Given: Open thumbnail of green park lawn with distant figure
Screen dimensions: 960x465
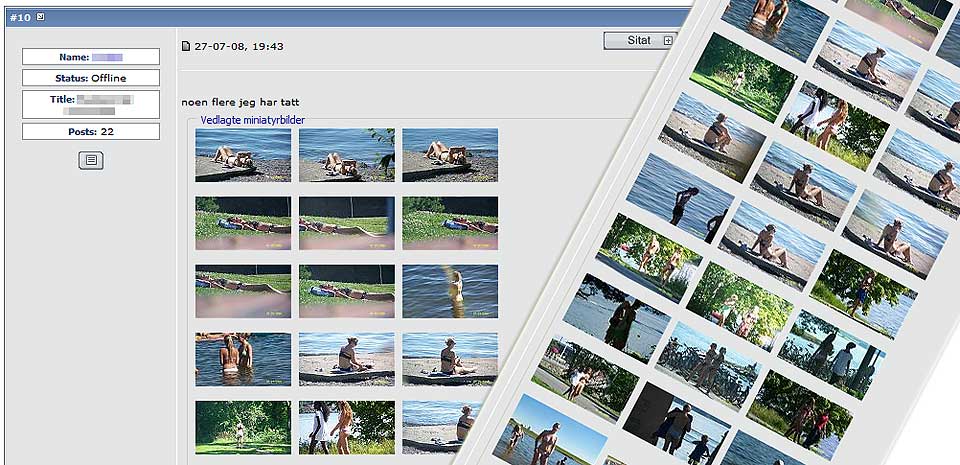Looking at the screenshot, I should click(x=243, y=428).
